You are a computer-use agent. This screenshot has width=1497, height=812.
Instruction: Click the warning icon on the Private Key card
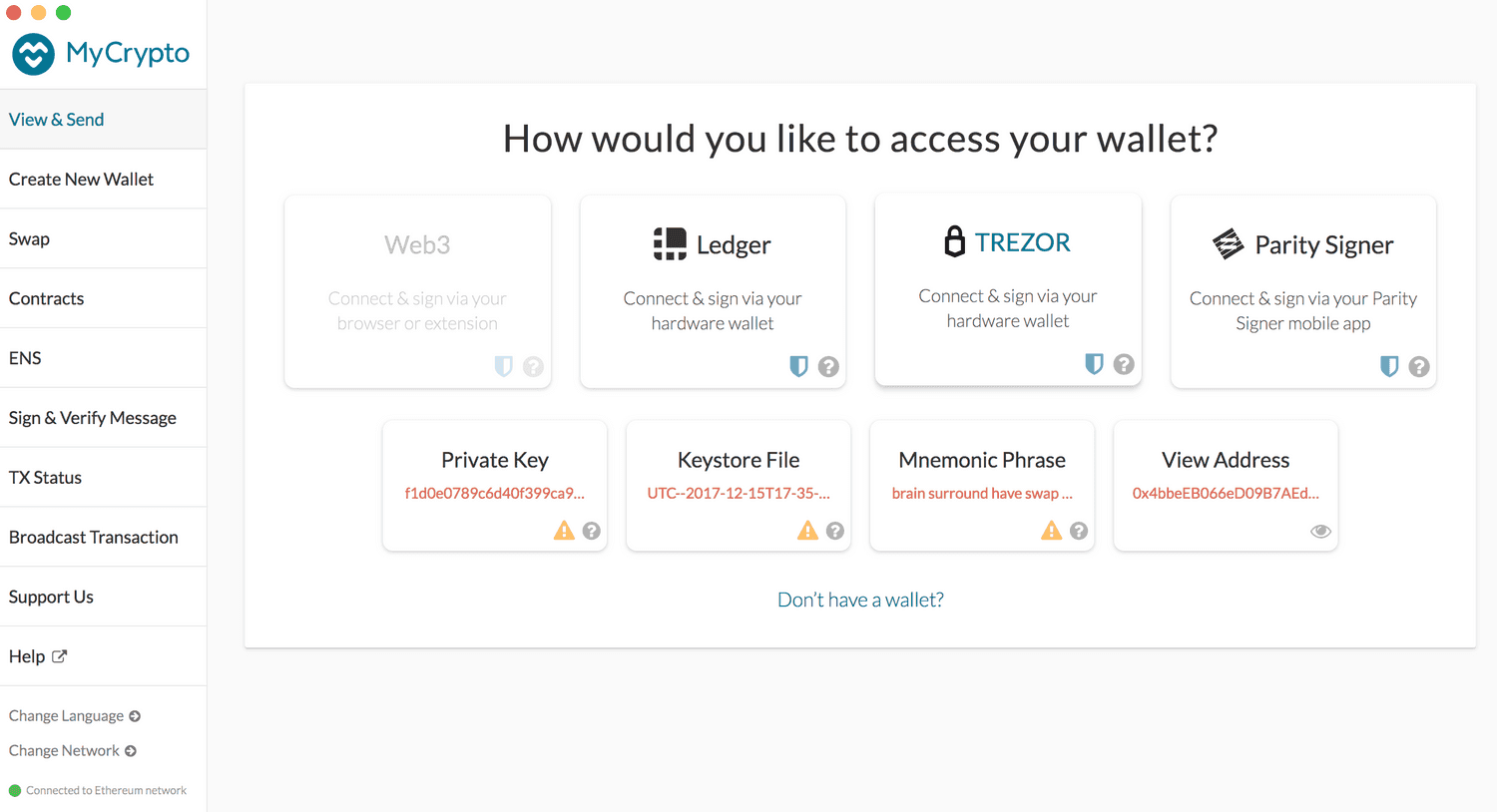[564, 530]
